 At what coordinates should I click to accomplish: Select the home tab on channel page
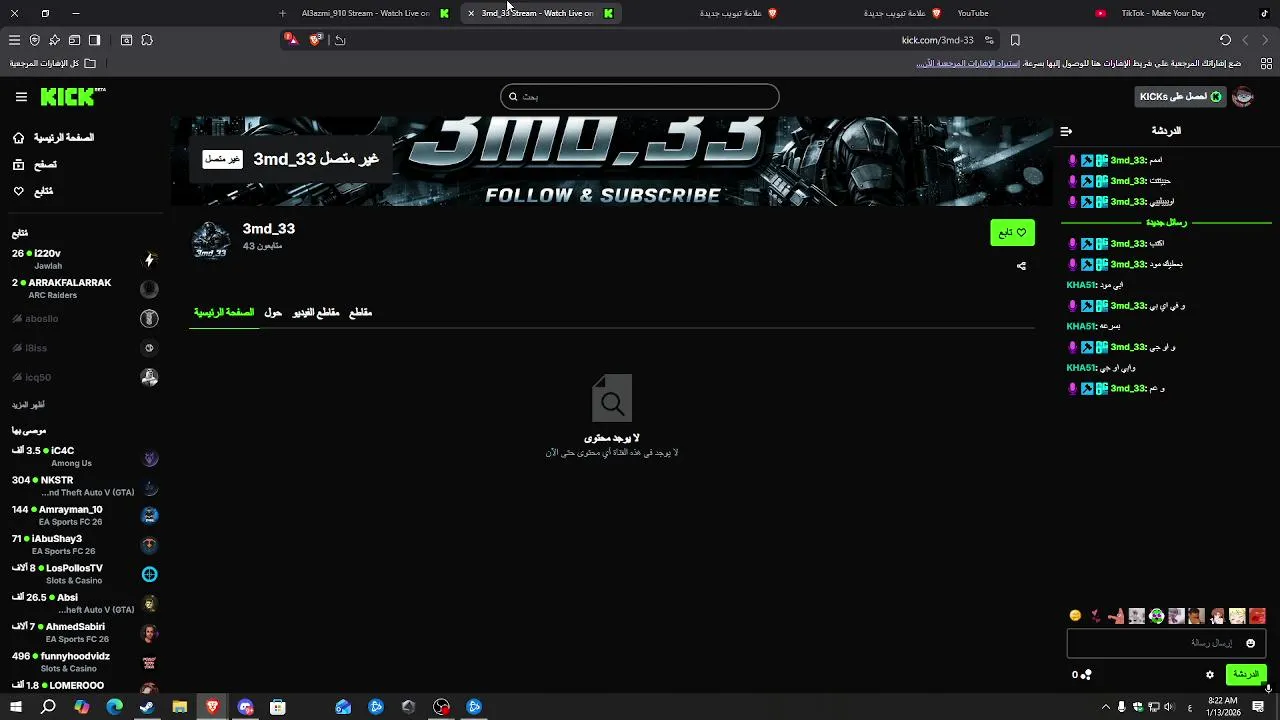(x=224, y=313)
